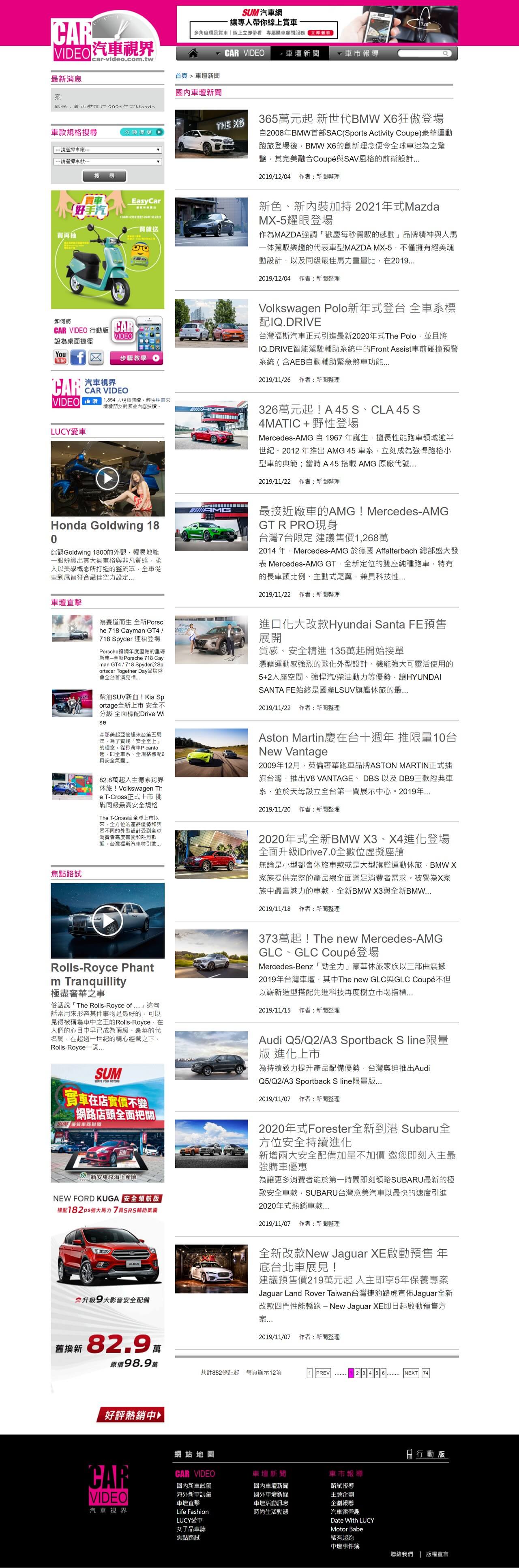519x1568 pixels.
Task: Open the 分類搜尋 category search button
Action: coord(142,131)
